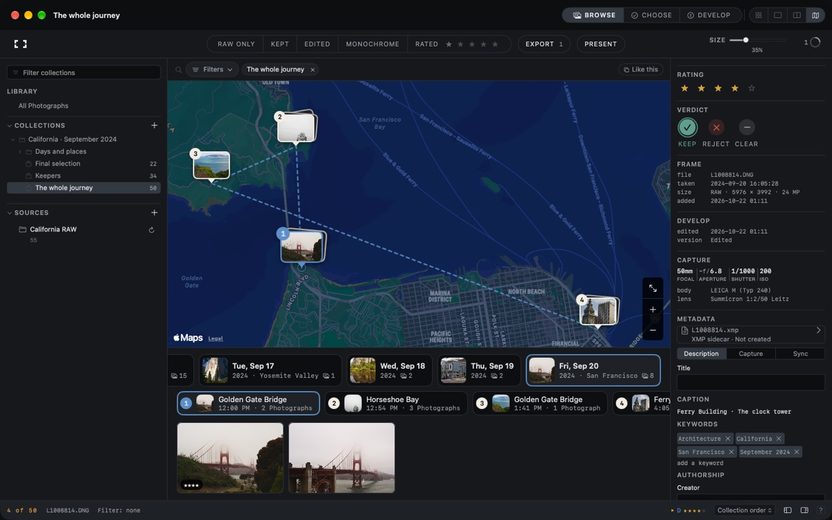Viewport: 832px width, 520px height.
Task: Switch to single image view layout
Action: point(777,15)
